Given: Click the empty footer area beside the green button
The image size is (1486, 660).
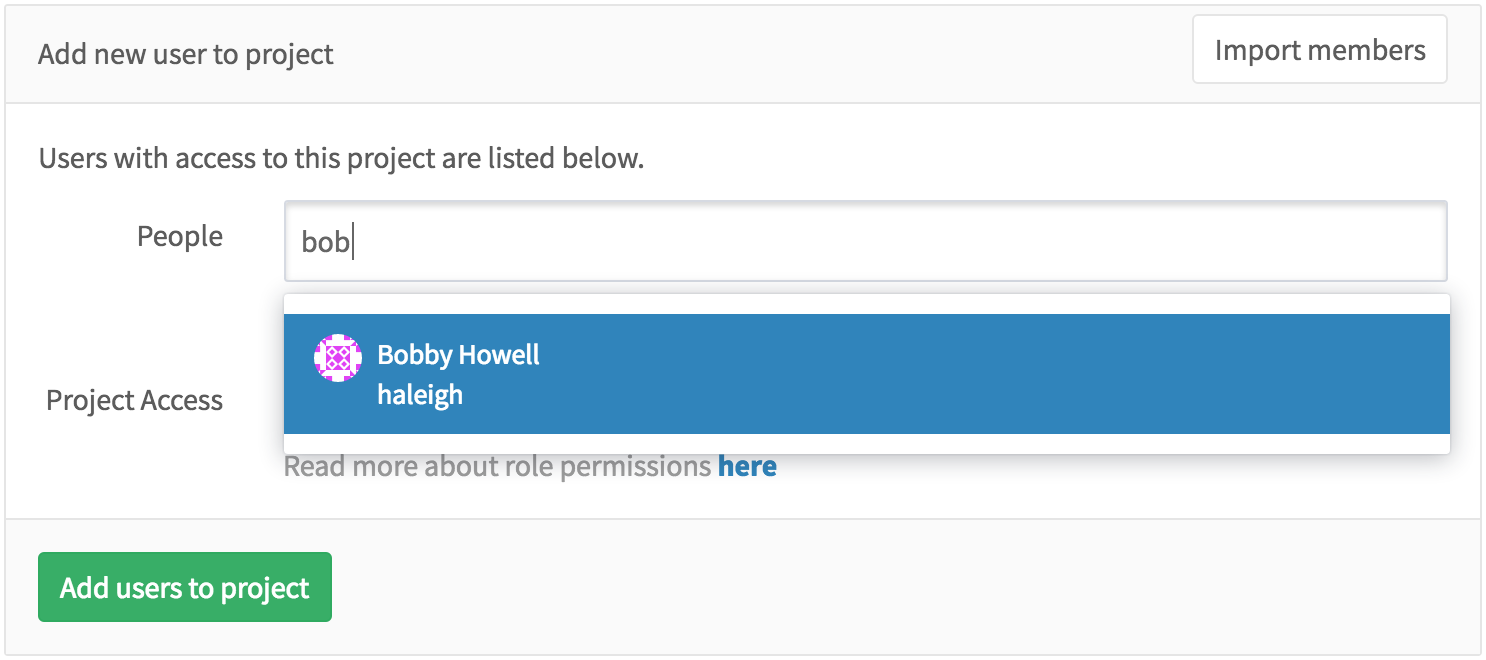Looking at the screenshot, I should pos(900,587).
